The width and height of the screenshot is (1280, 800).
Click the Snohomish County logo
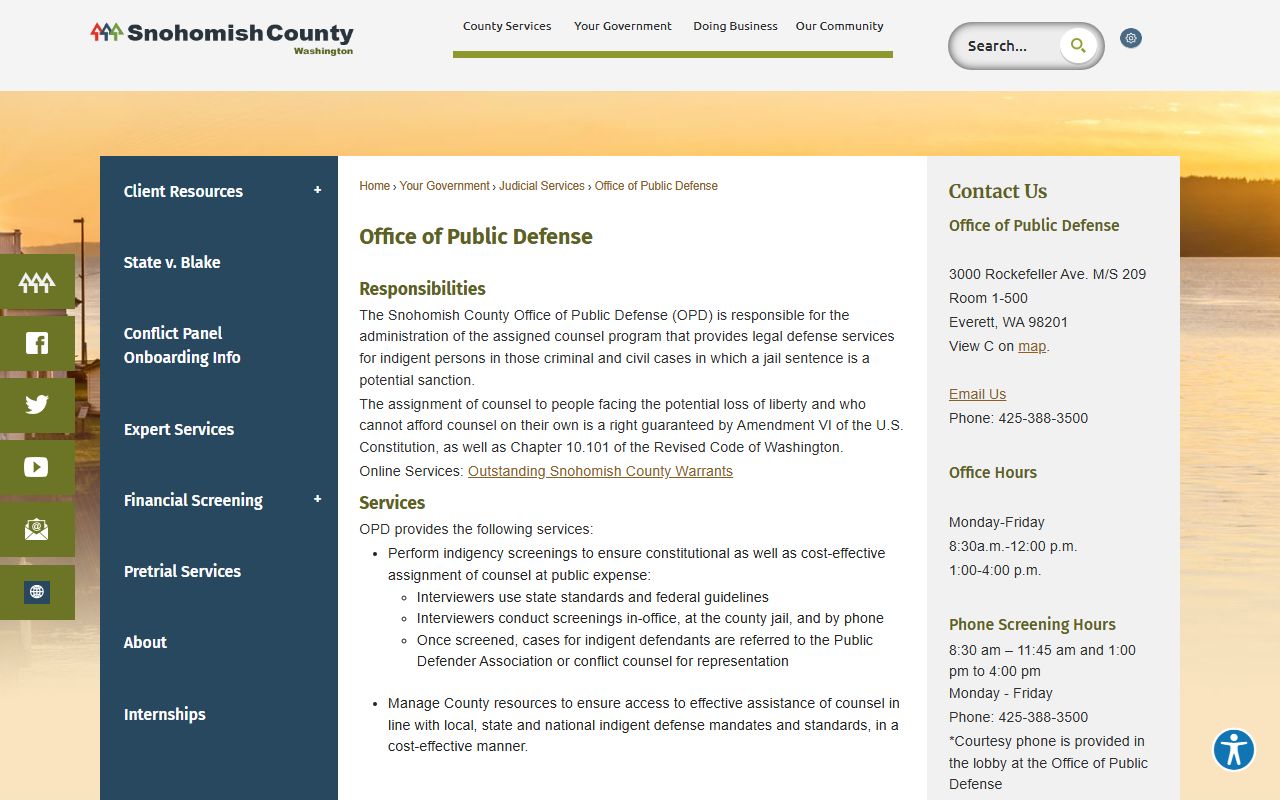pos(222,37)
